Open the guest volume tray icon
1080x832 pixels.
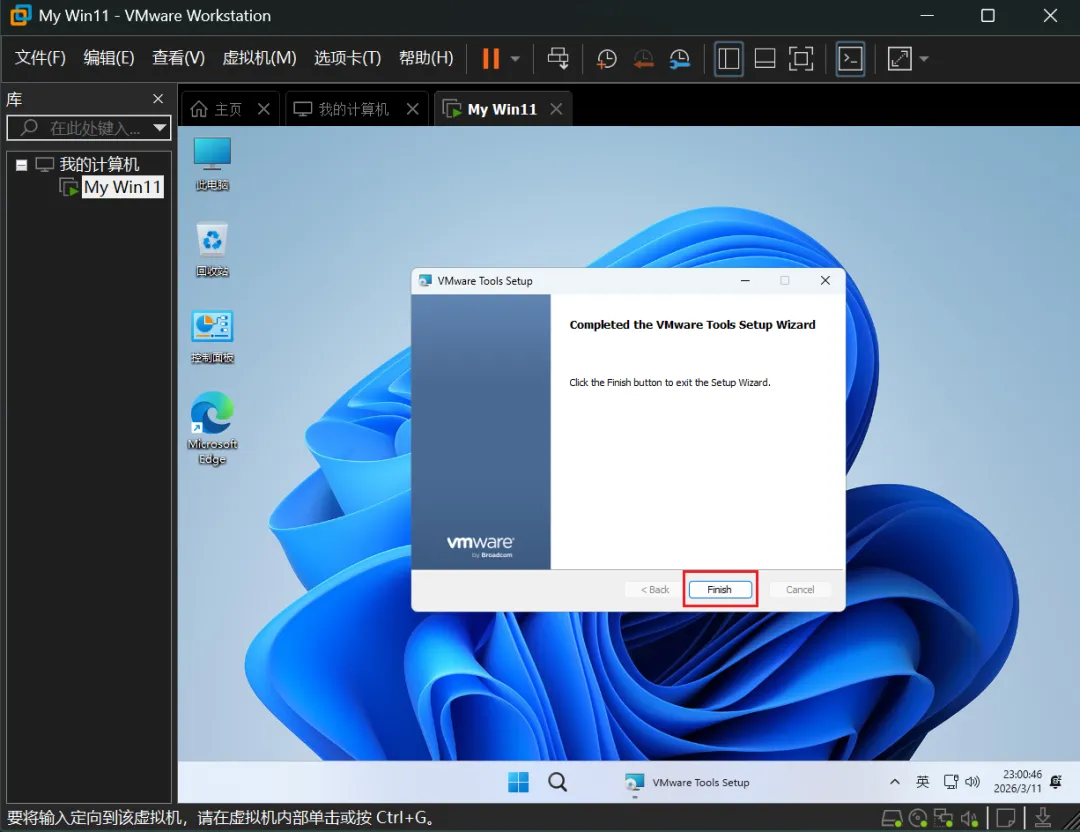point(973,782)
